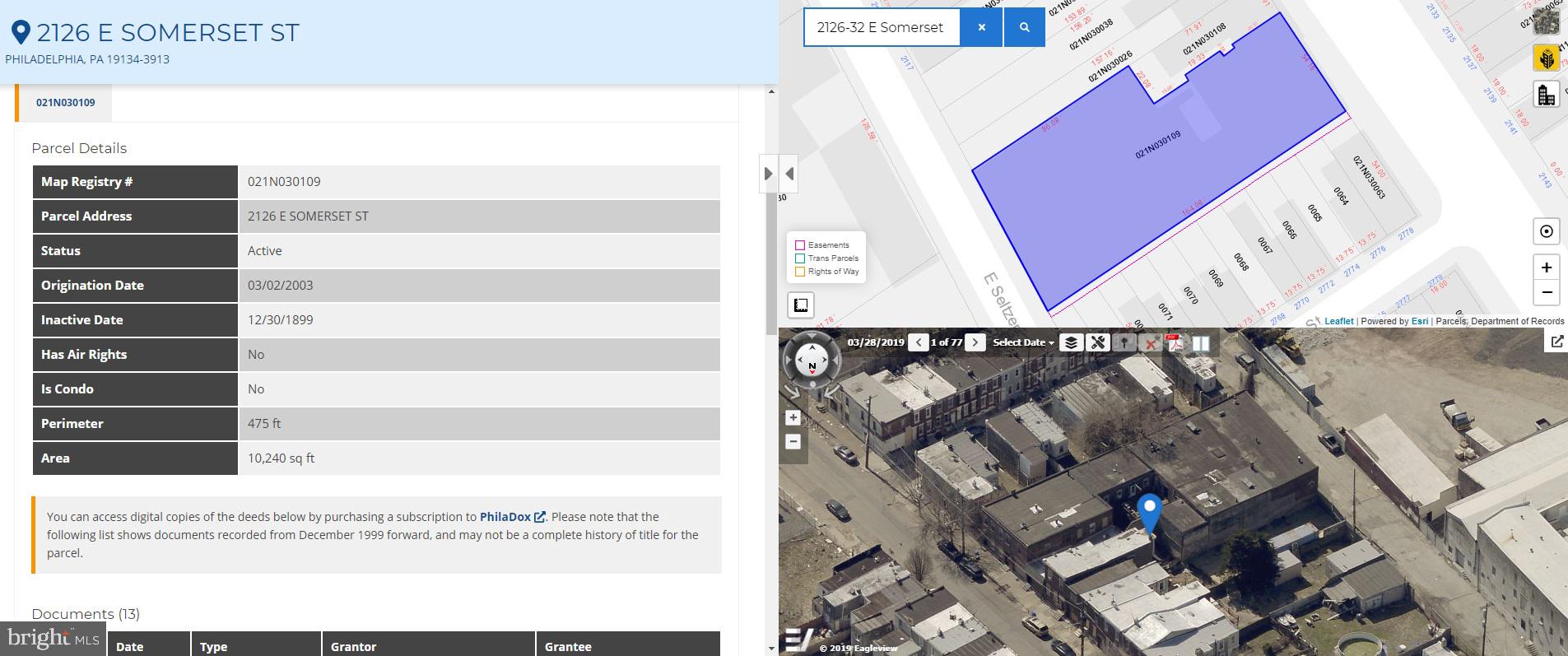Switch to the aerial imagery basemap thumbnail
Image resolution: width=1568 pixels, height=656 pixels.
point(1546,20)
